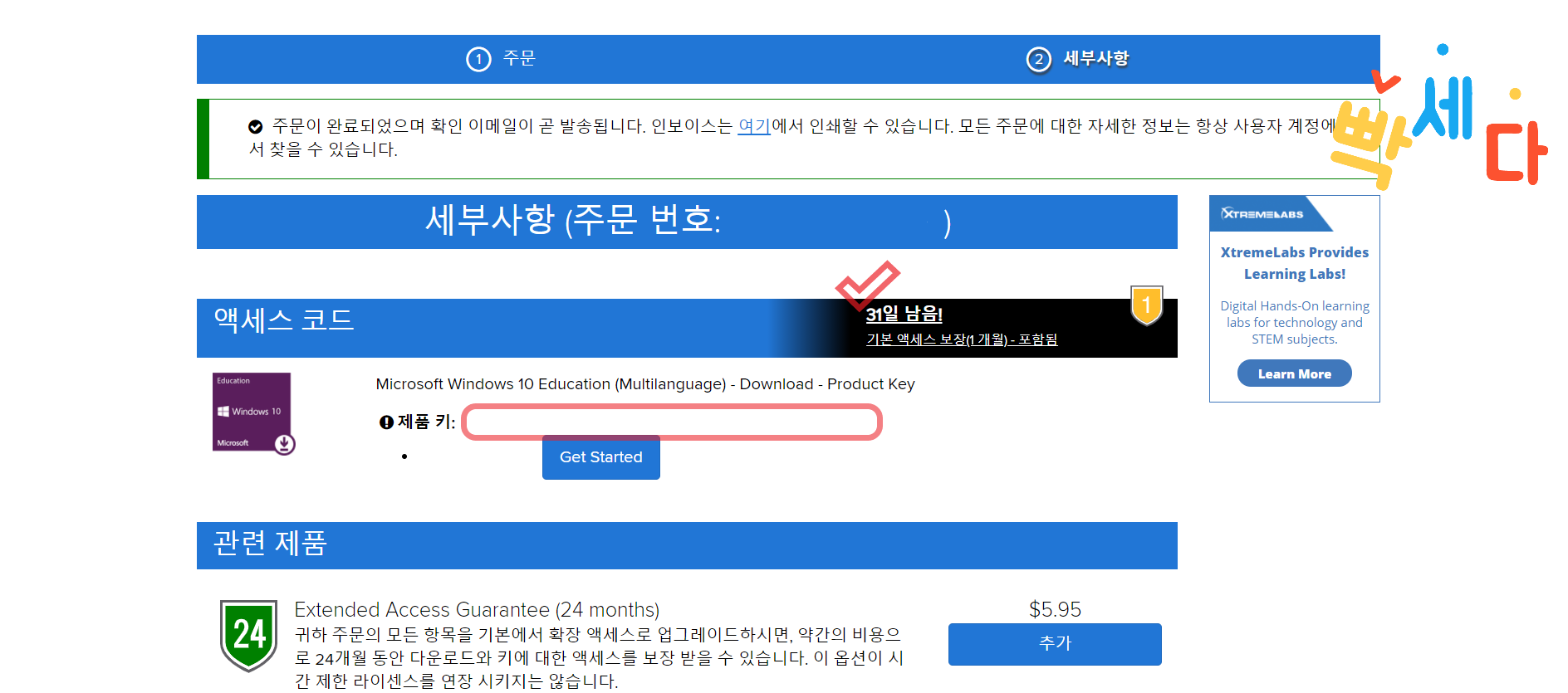The height and width of the screenshot is (693, 1568).
Task: Click the 제품 키 info exclamation icon
Action: (x=386, y=422)
